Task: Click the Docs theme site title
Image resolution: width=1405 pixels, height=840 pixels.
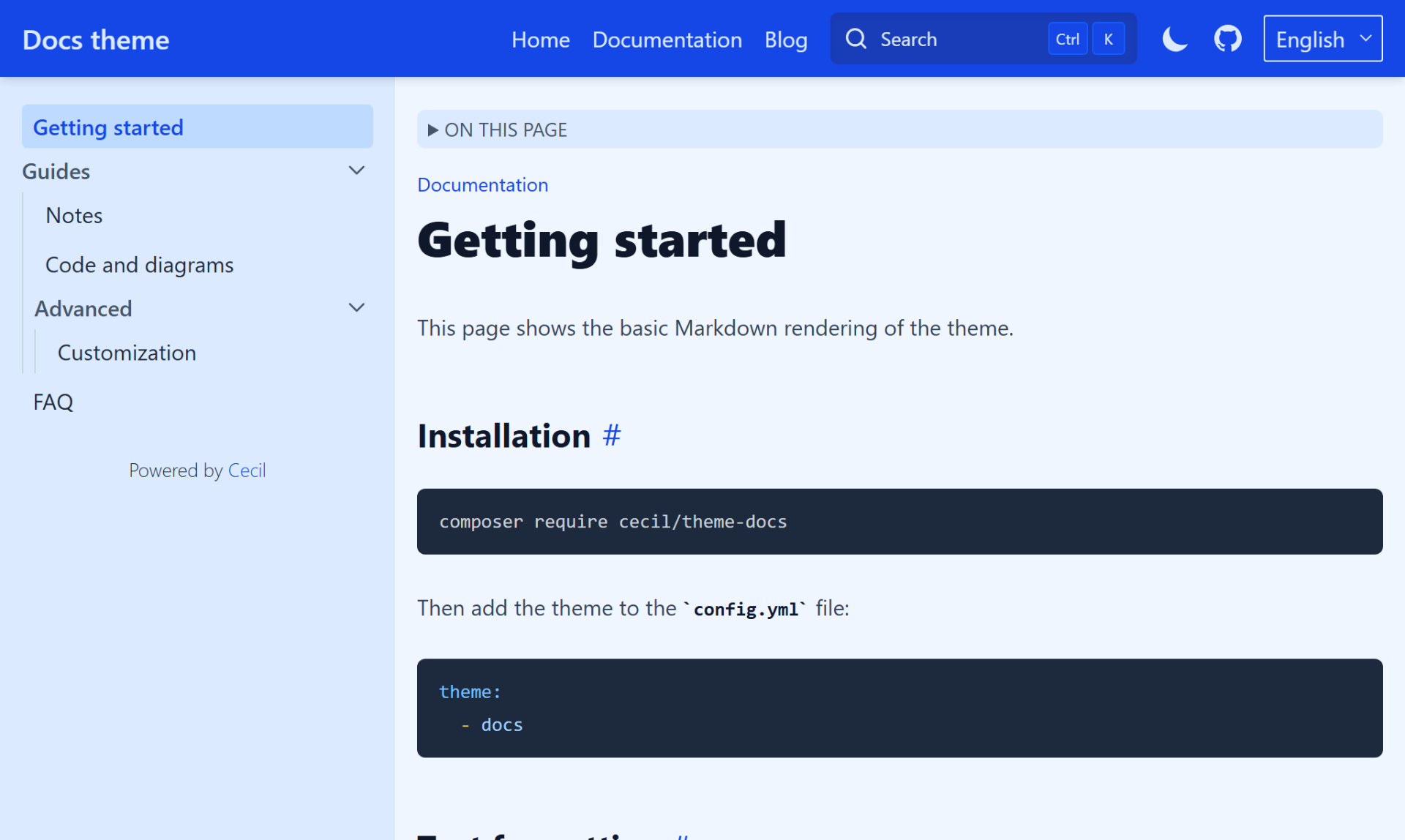Action: pyautogui.click(x=96, y=40)
